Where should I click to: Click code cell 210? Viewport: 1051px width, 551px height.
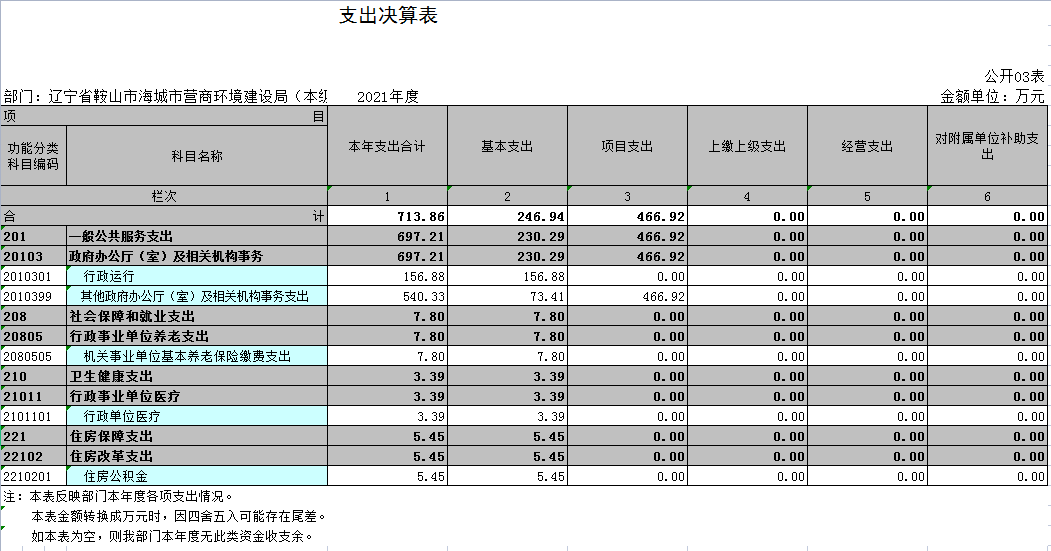pyautogui.click(x=34, y=377)
